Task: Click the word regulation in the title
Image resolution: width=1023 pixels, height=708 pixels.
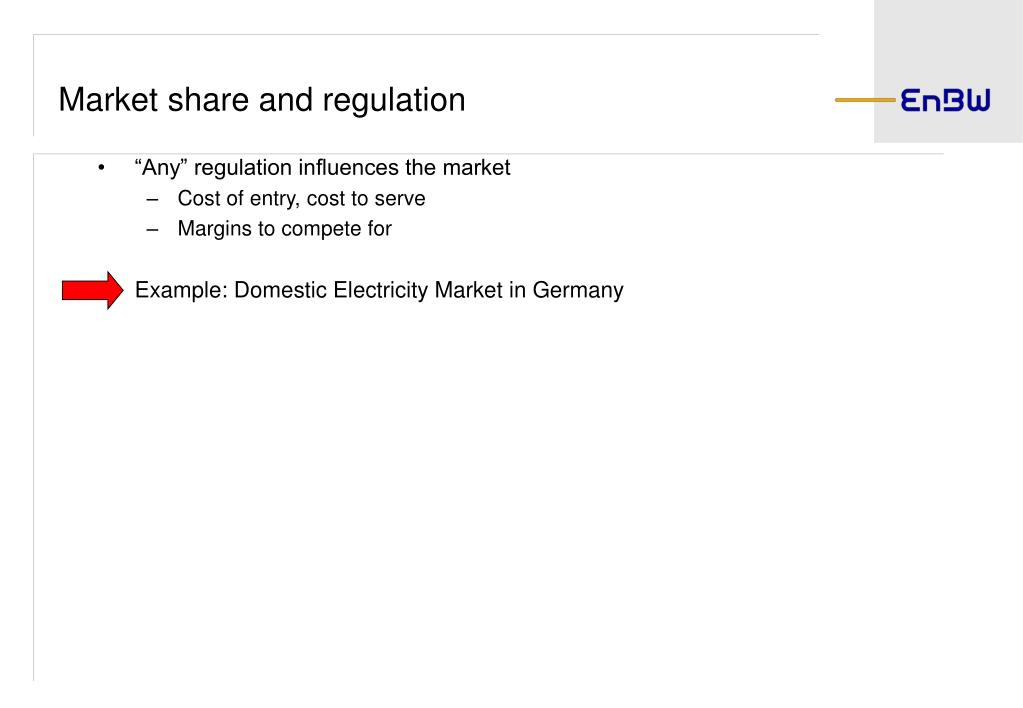Action: (x=393, y=101)
